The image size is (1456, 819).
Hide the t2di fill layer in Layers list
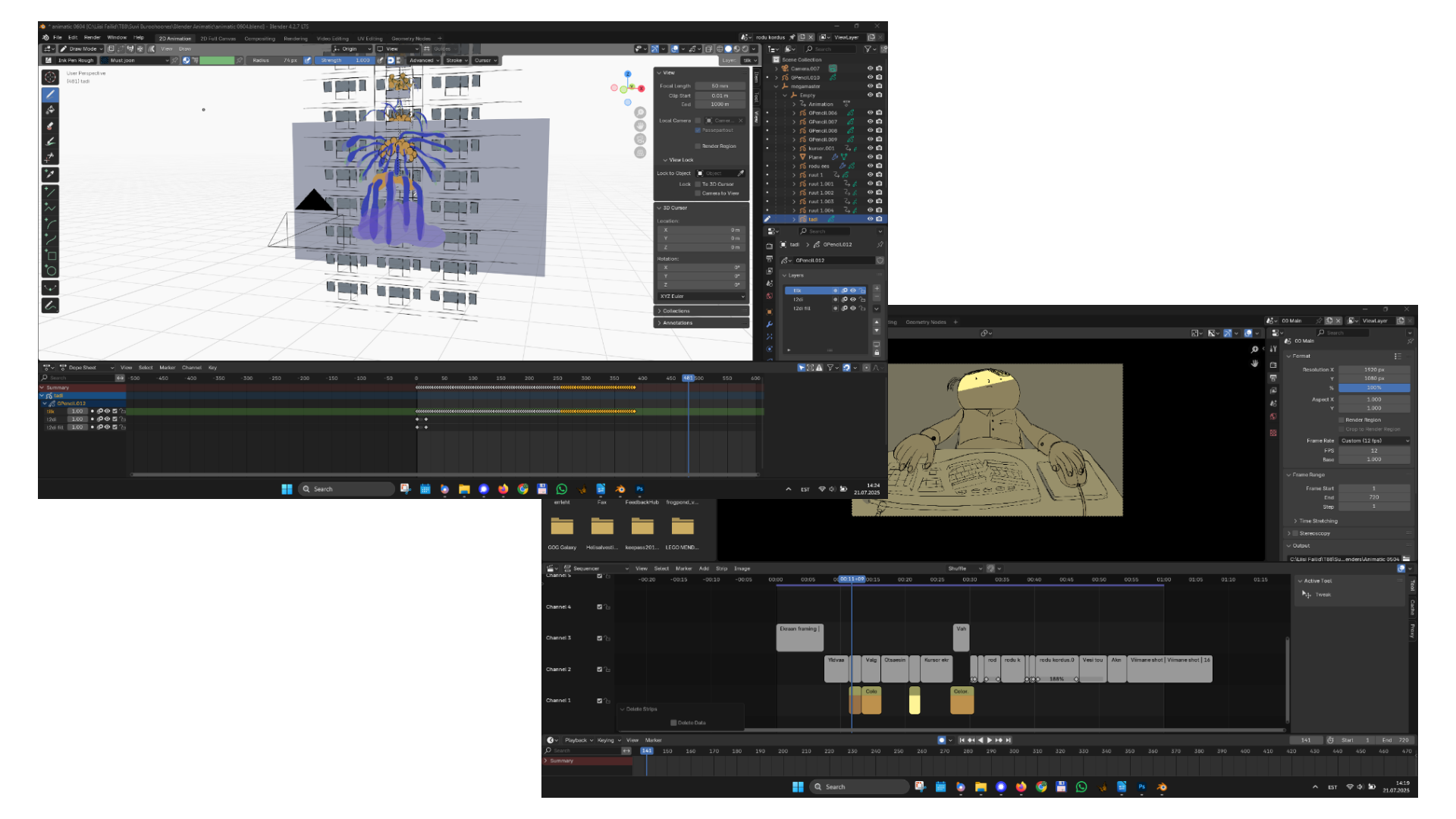click(853, 309)
